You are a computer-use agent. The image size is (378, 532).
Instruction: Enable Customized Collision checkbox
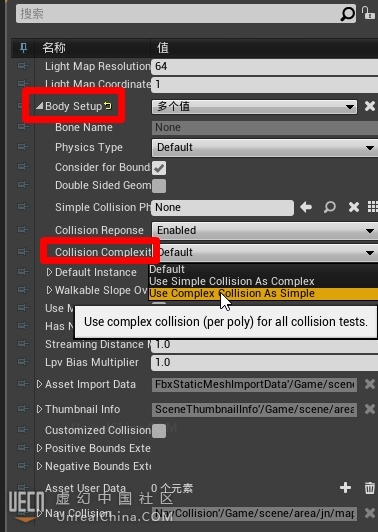pos(159,431)
